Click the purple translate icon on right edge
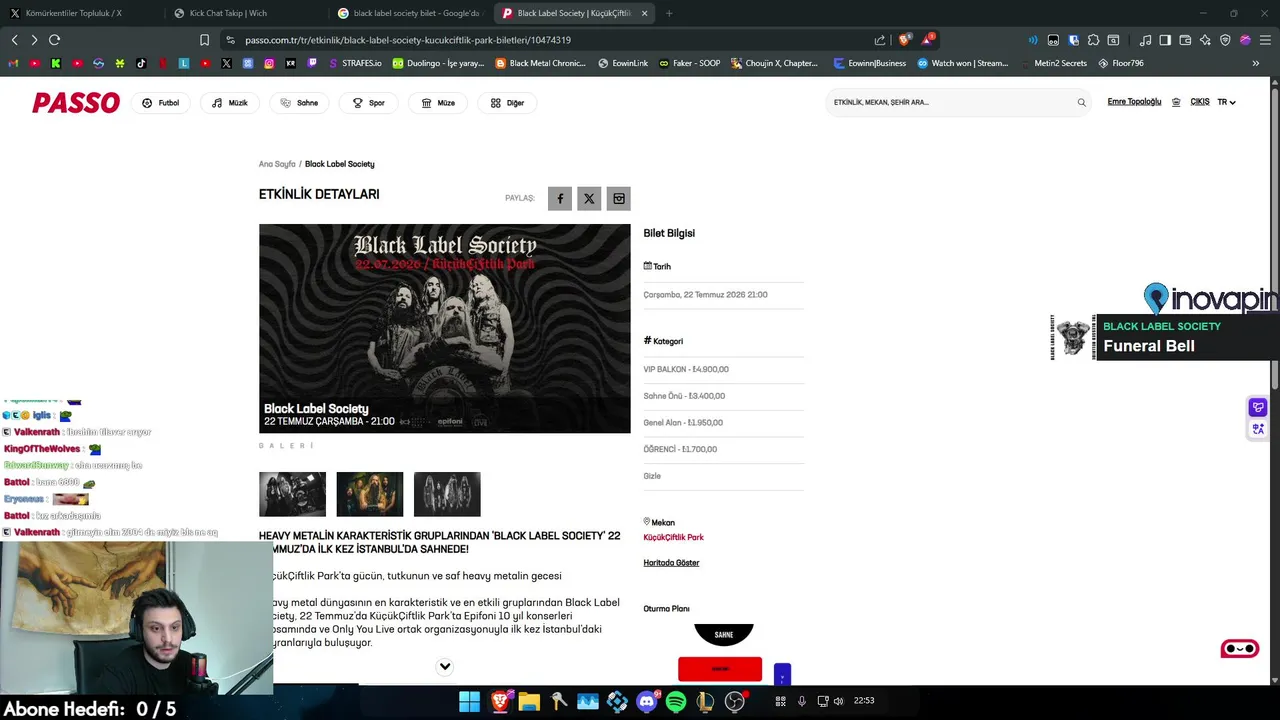 1258,429
